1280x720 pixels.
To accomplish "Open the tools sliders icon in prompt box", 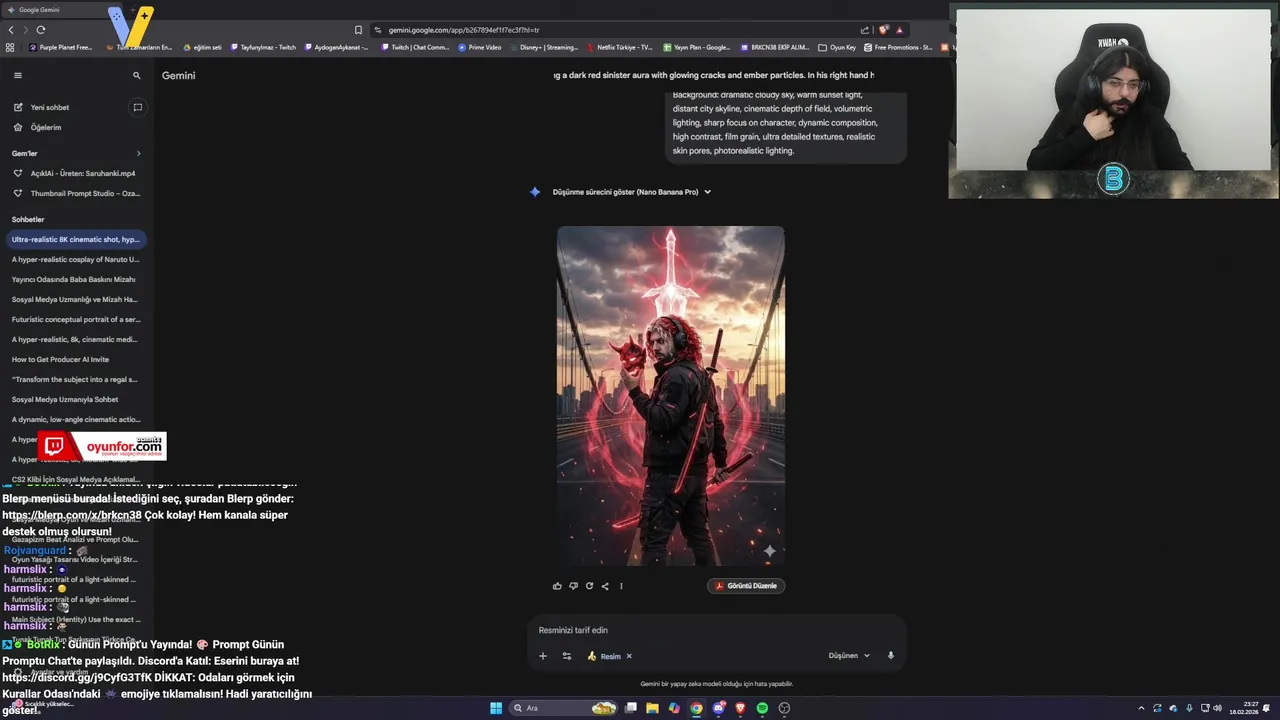I will pyautogui.click(x=567, y=656).
